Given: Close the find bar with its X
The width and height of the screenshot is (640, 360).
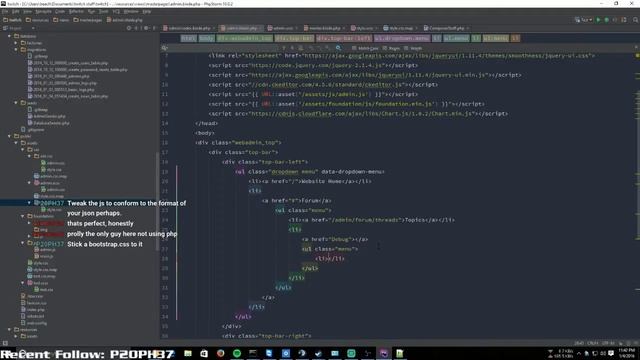Looking at the screenshot, I should coord(637,48).
